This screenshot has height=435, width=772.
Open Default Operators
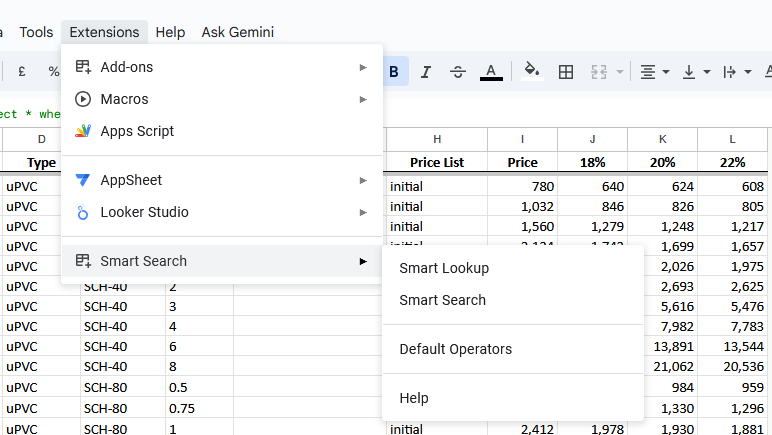(513, 349)
